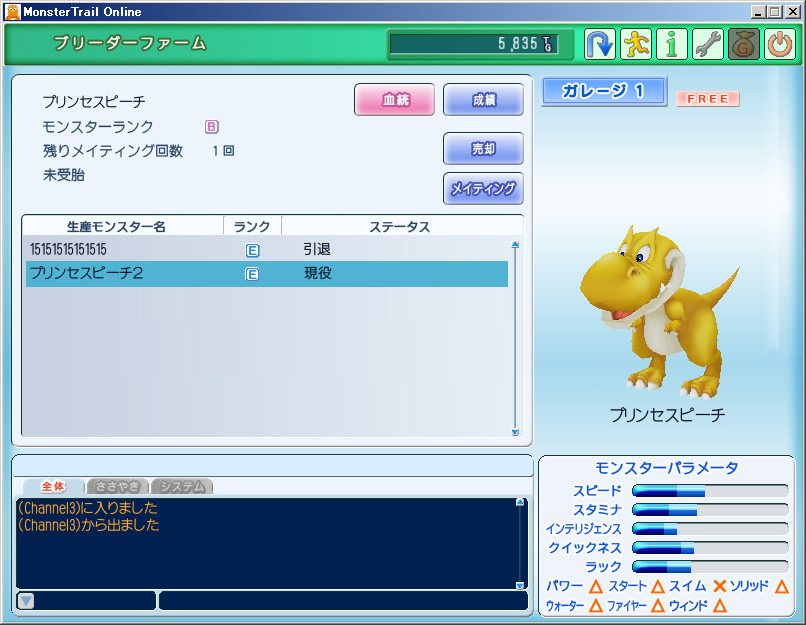Click the ウインド triangle aptitude mark
806x625 pixels.
pos(720,606)
